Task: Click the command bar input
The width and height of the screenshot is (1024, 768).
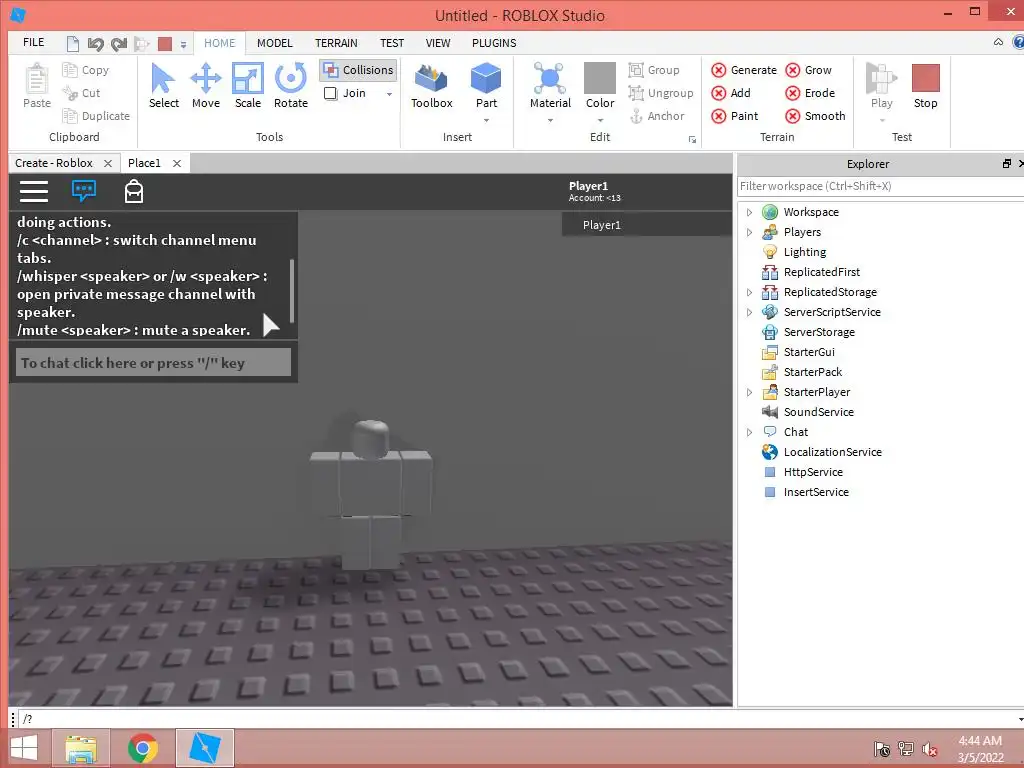Action: click(519, 719)
